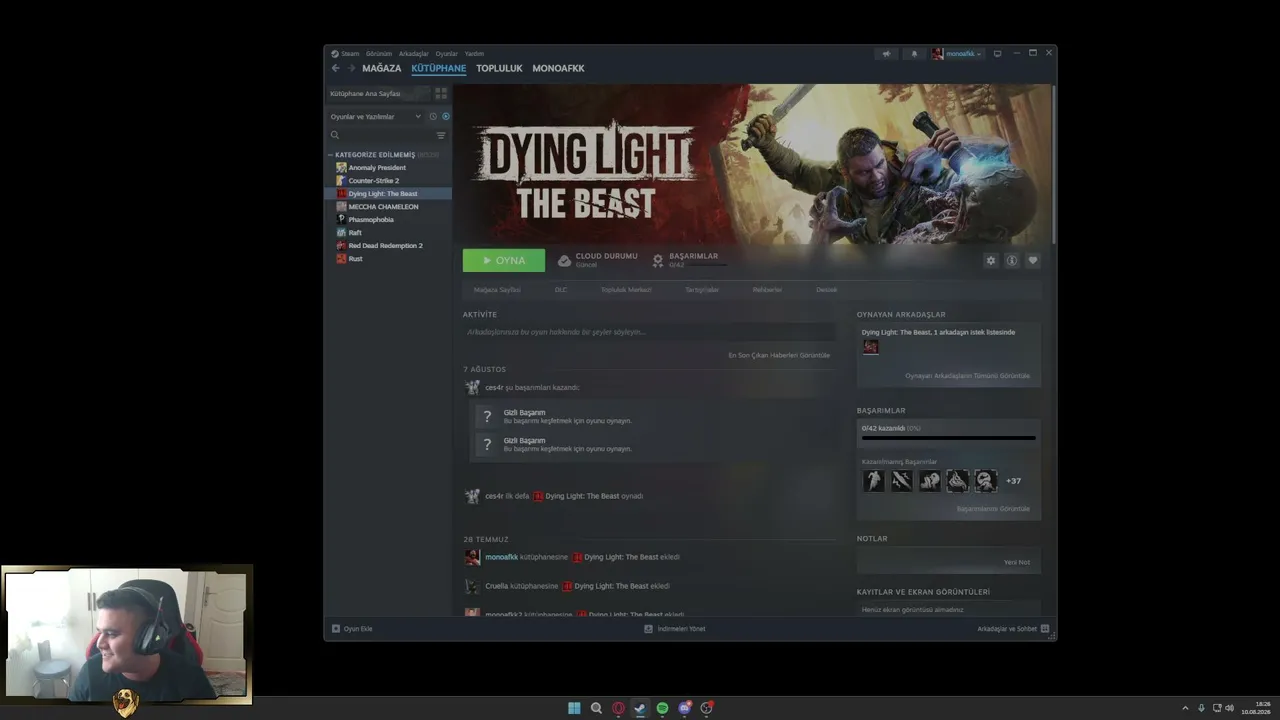The width and height of the screenshot is (1280, 720).
Task: Show game info icon
Action: (1012, 260)
